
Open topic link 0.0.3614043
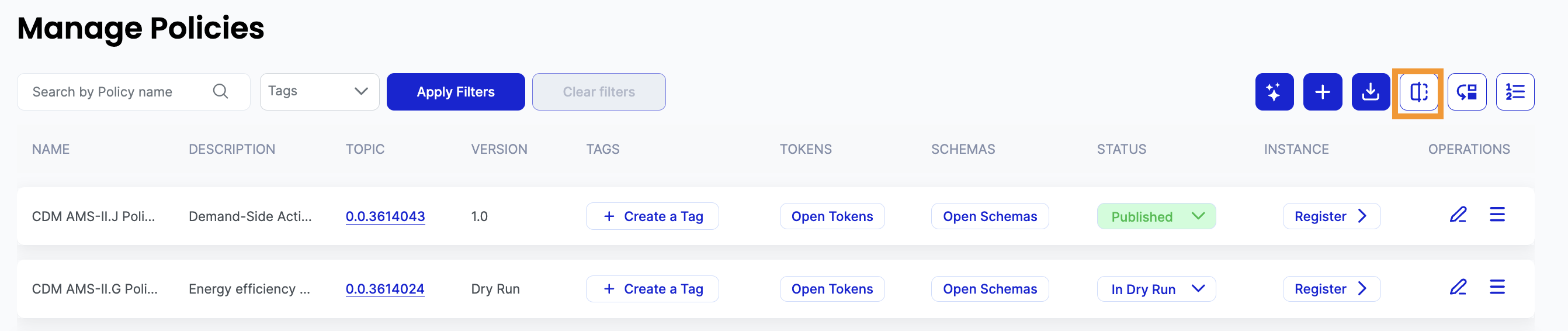point(384,216)
